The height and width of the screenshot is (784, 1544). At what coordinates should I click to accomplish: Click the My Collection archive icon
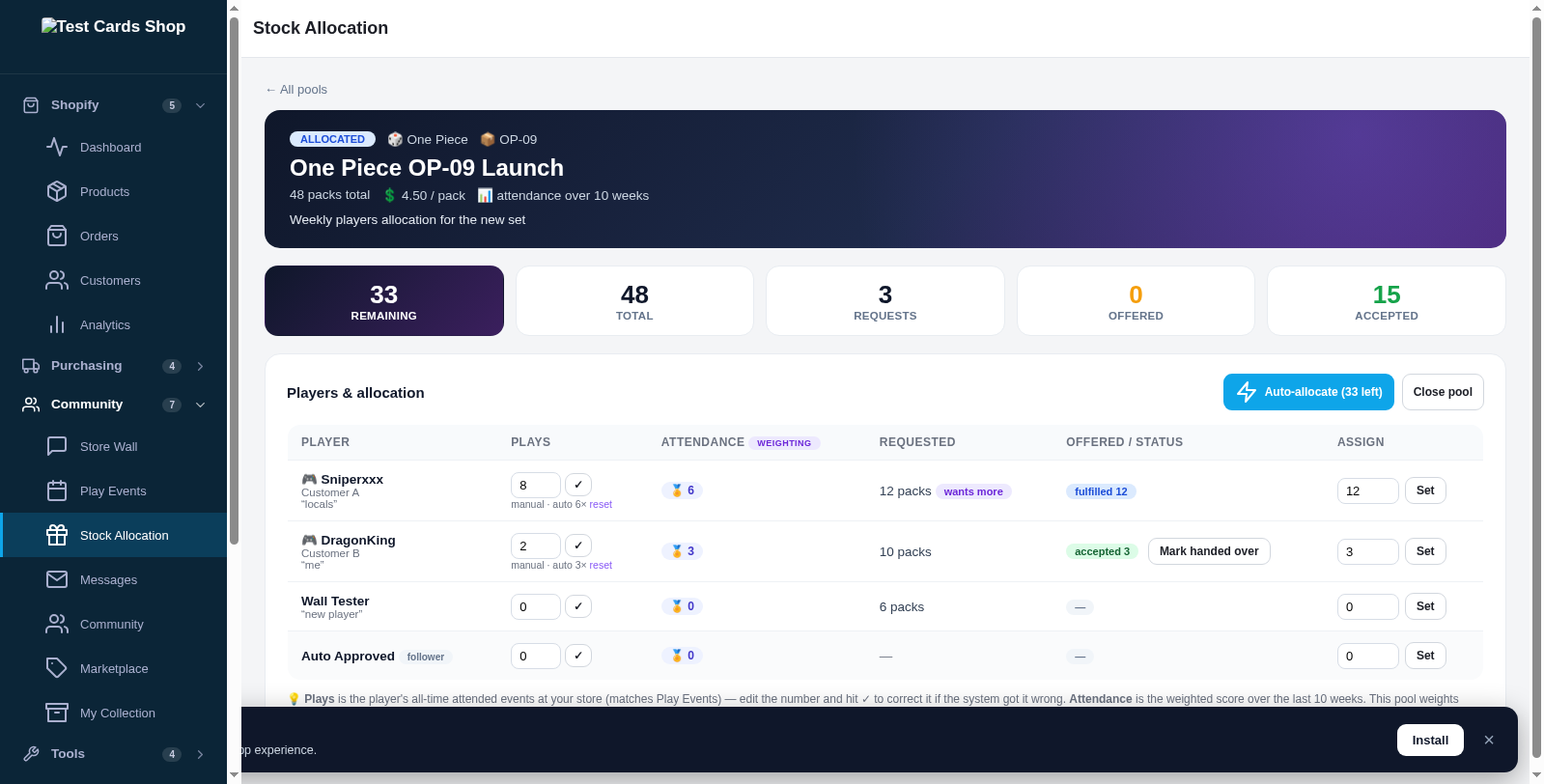[57, 713]
